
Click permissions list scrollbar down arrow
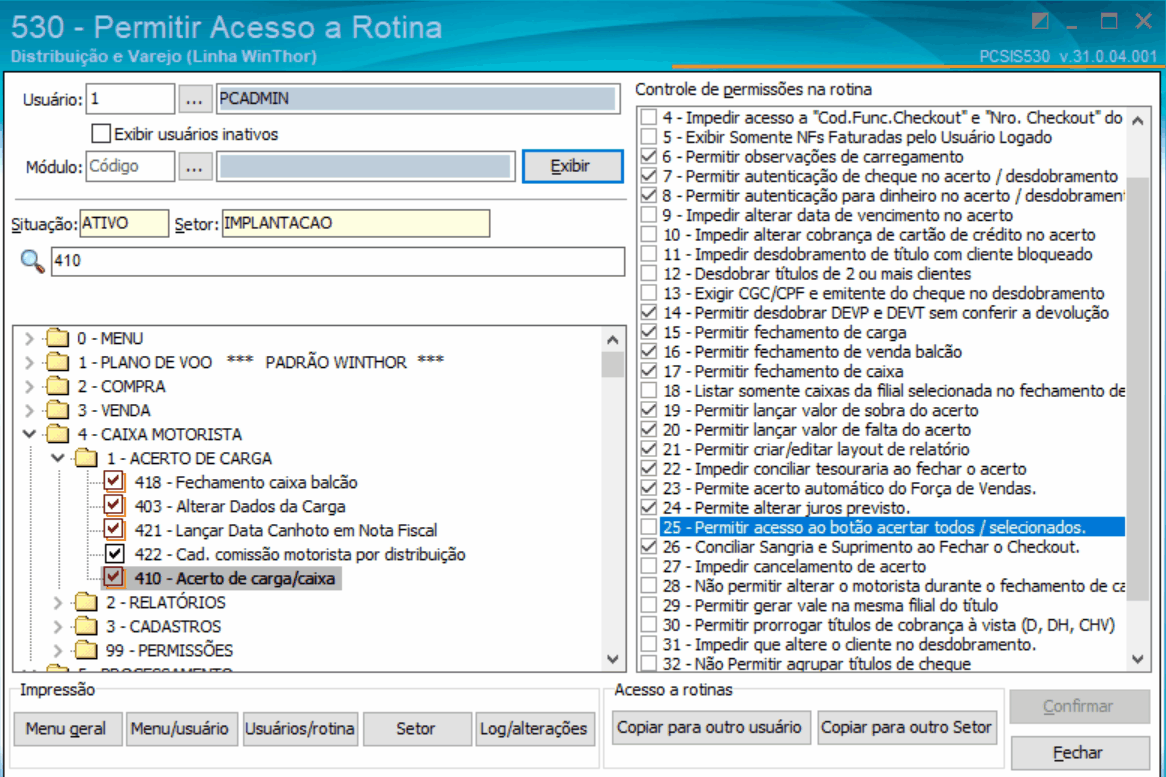1138,659
